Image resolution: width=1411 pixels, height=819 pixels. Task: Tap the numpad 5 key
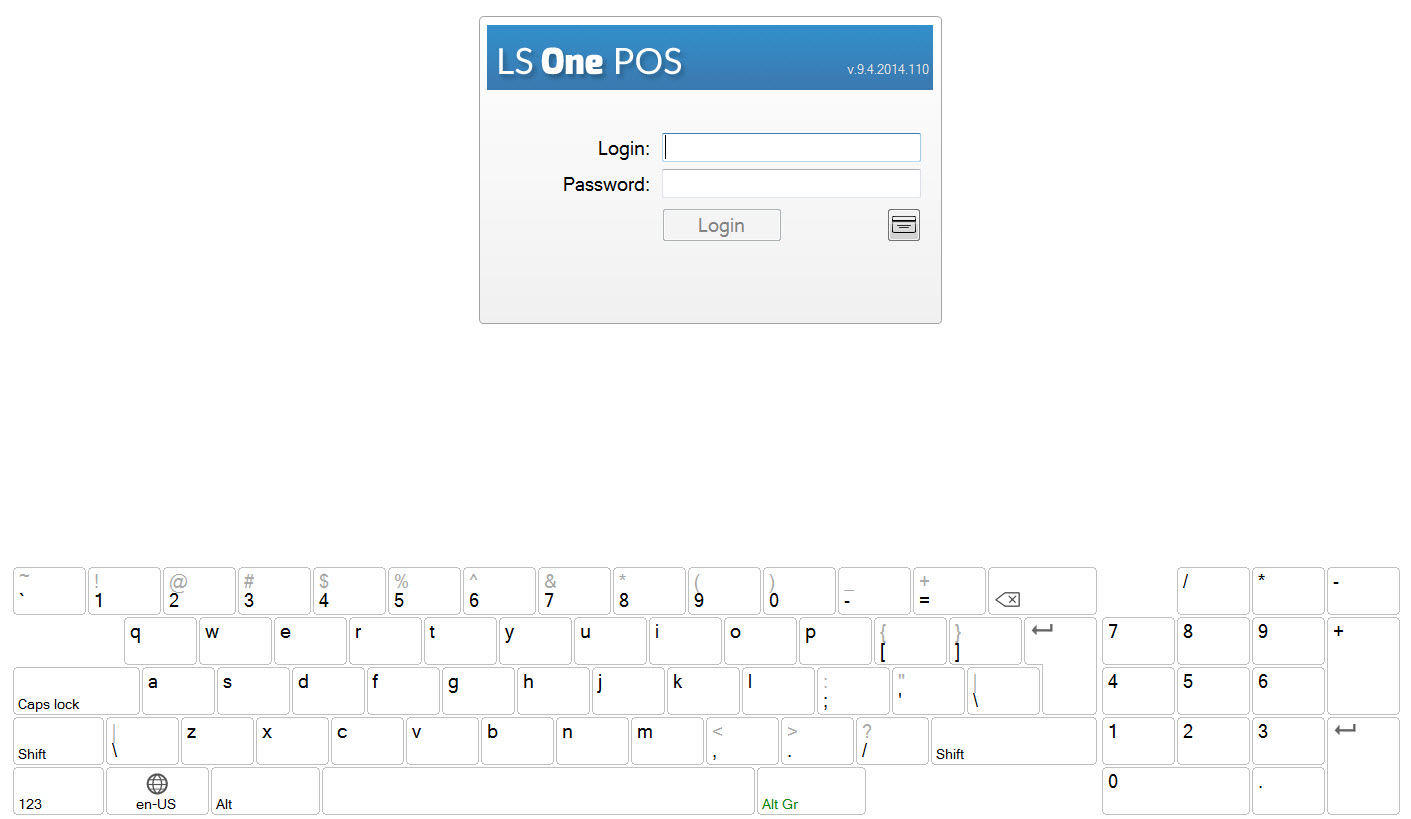[x=1213, y=691]
